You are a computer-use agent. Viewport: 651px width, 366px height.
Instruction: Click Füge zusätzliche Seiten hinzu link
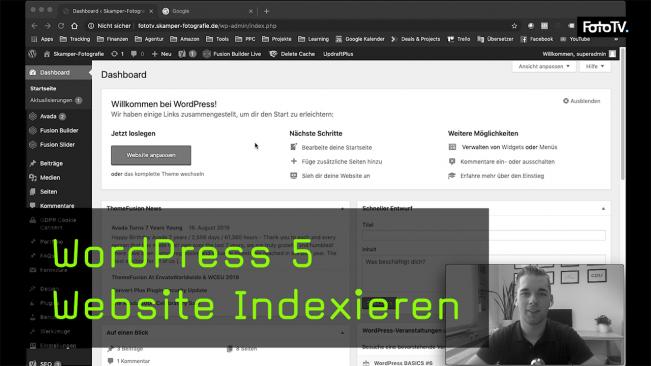(x=342, y=161)
